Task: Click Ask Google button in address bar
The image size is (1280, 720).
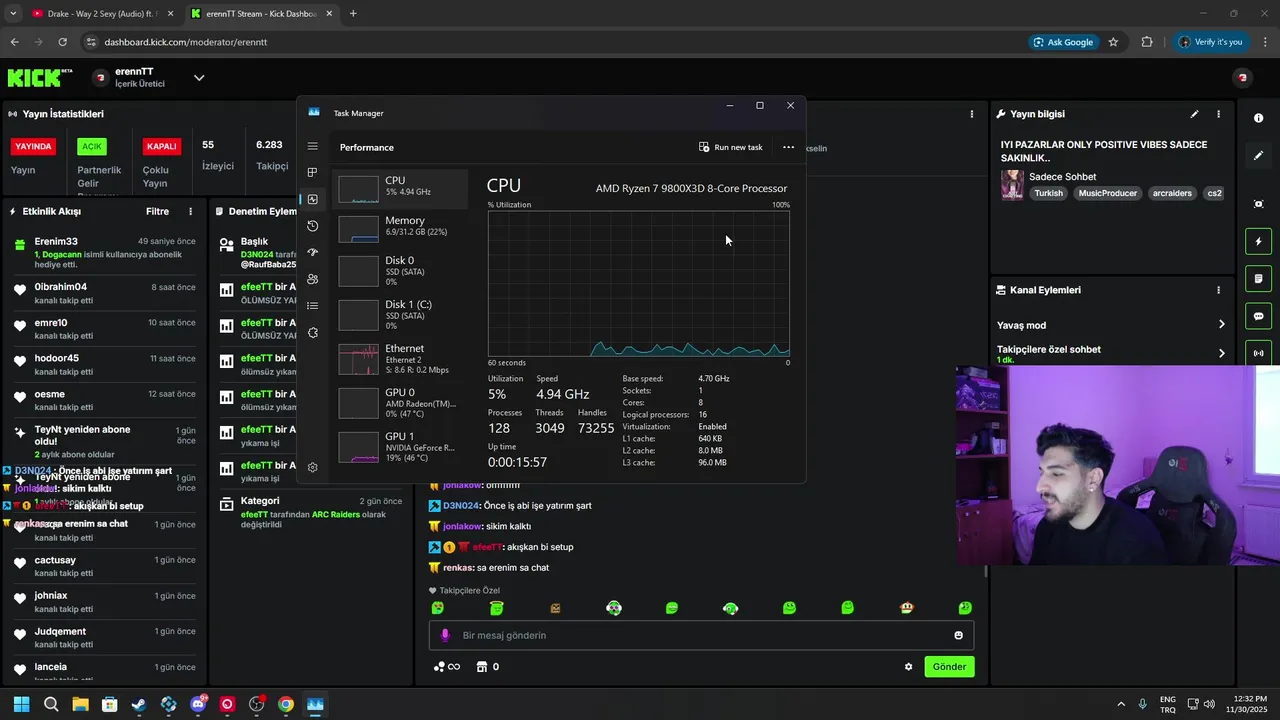Action: click(x=1063, y=42)
